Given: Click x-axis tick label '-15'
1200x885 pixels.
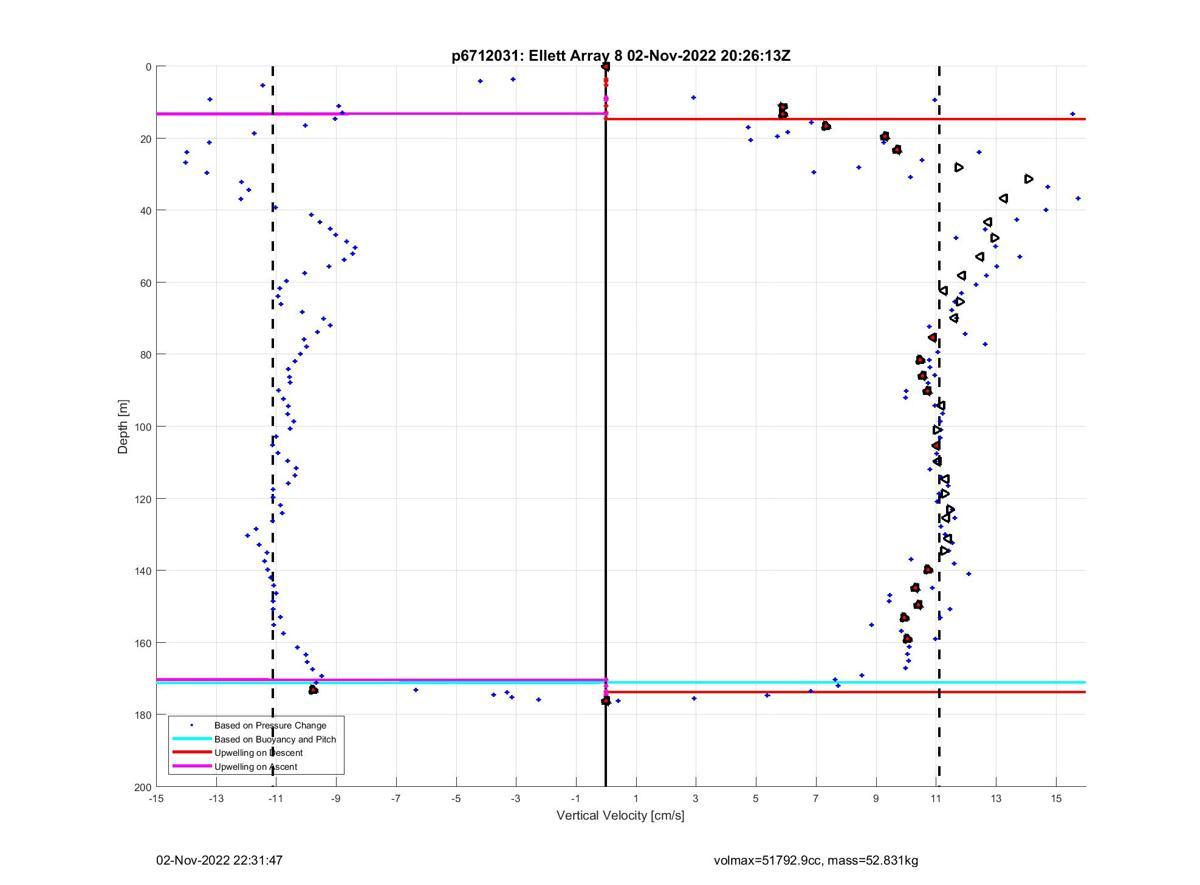Looking at the screenshot, I should [156, 799].
